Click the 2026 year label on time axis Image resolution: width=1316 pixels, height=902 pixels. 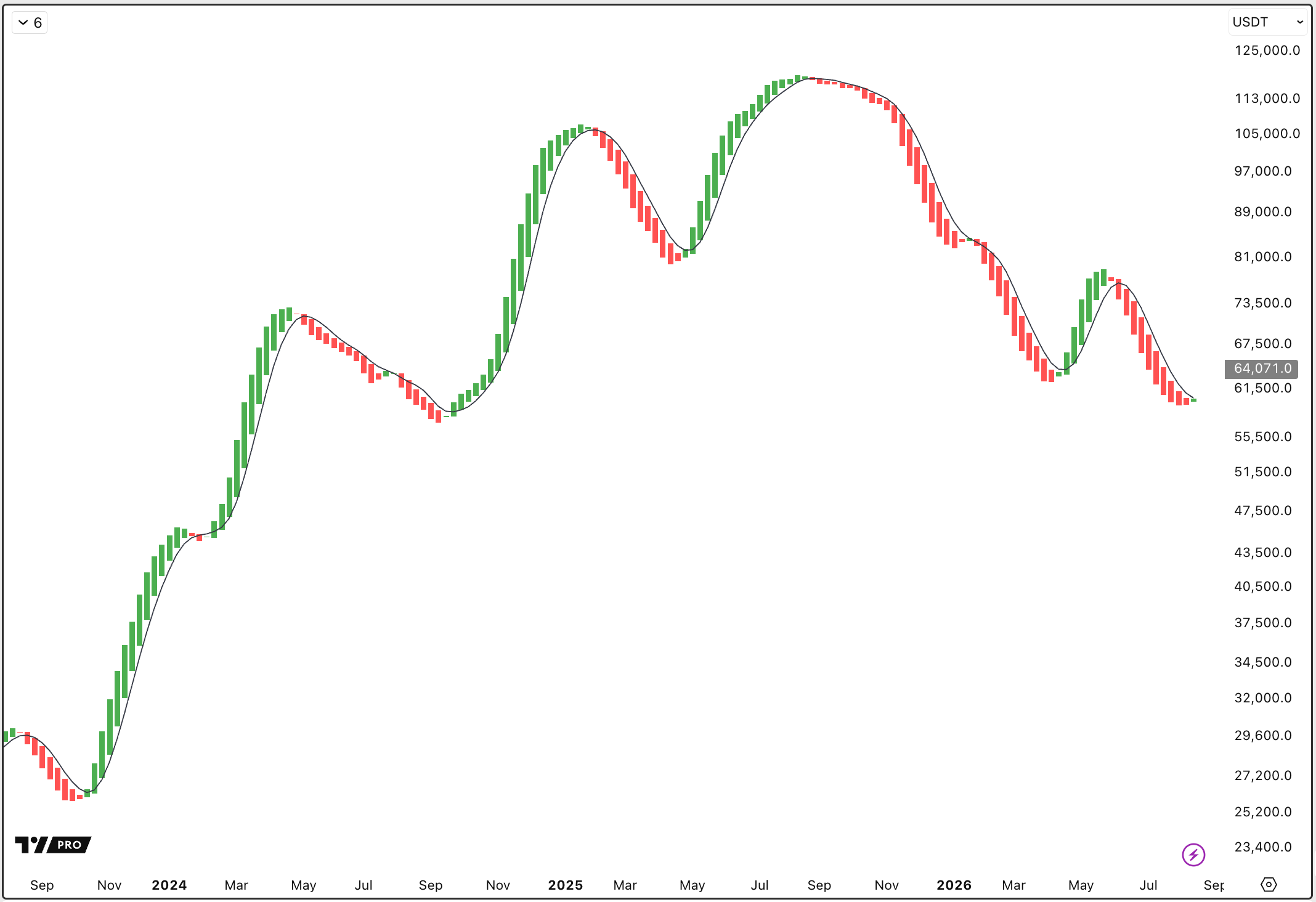click(x=954, y=885)
